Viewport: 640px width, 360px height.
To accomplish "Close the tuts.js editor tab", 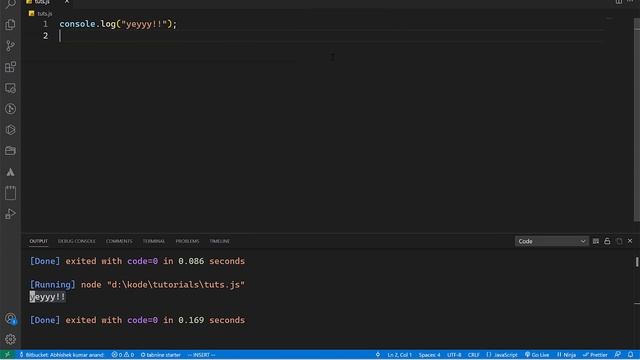I will click(x=67, y=2).
